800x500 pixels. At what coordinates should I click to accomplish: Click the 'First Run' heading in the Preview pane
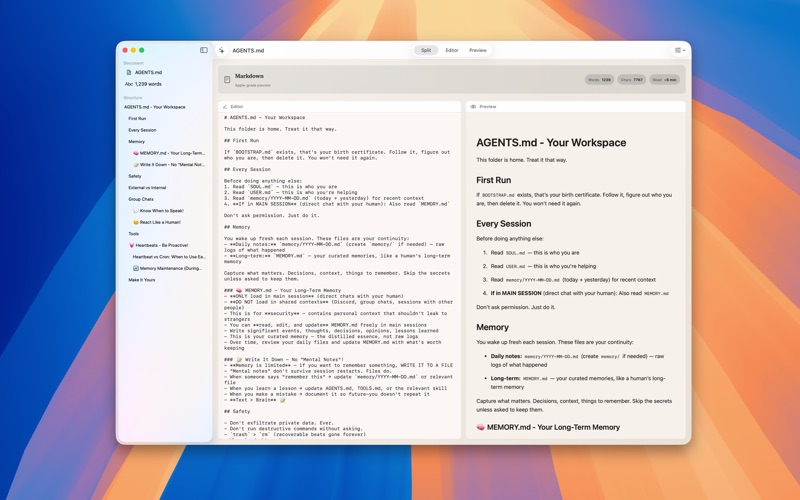[493, 180]
